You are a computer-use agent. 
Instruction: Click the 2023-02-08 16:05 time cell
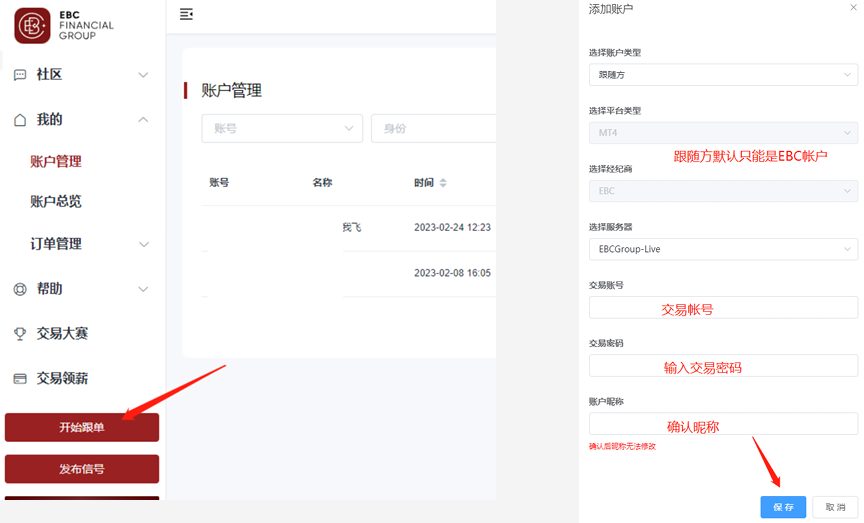452,273
